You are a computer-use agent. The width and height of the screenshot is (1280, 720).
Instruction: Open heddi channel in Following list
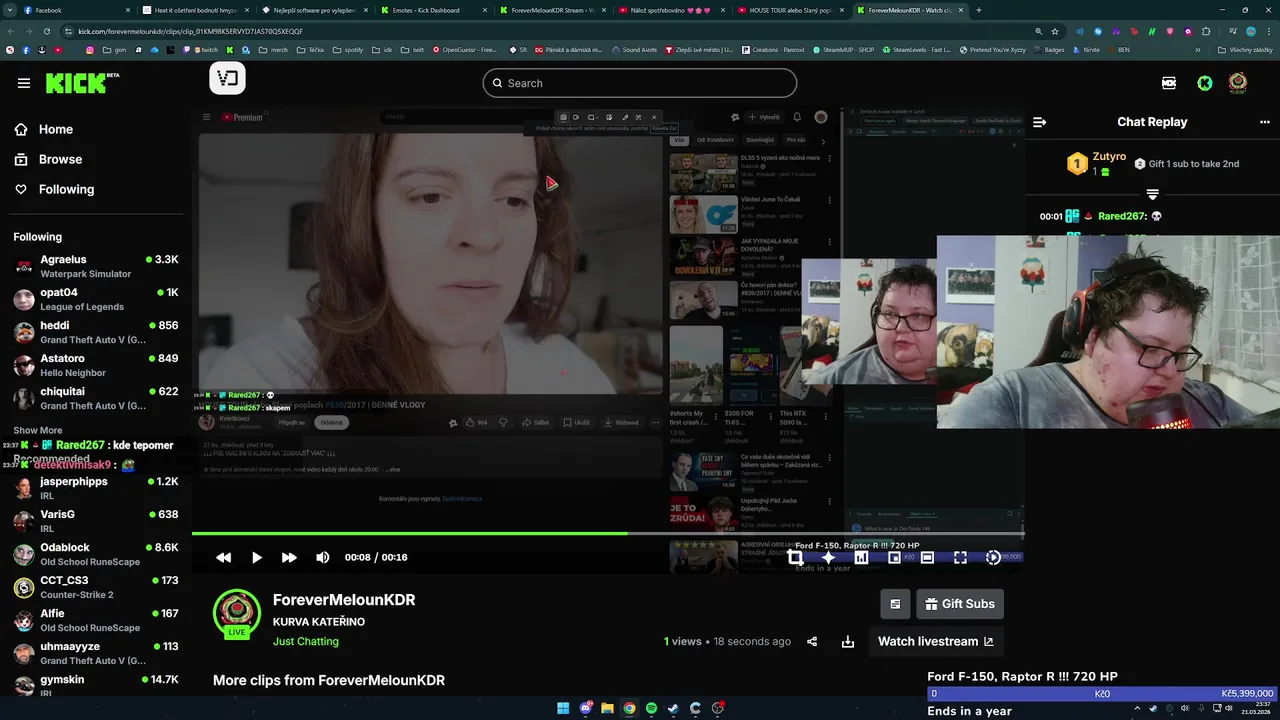coord(96,332)
